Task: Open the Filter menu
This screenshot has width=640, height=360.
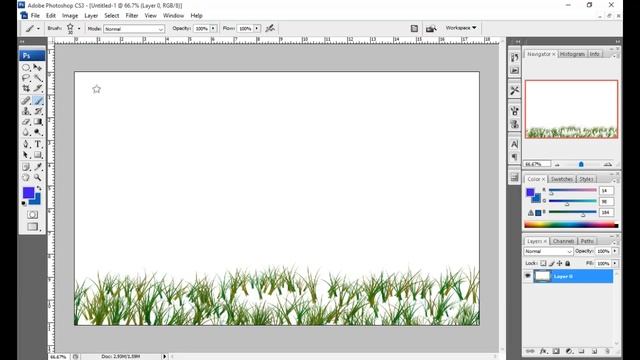Action: (x=131, y=16)
